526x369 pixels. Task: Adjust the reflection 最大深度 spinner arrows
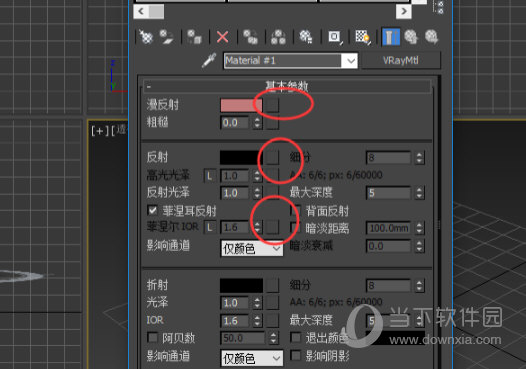point(419,193)
